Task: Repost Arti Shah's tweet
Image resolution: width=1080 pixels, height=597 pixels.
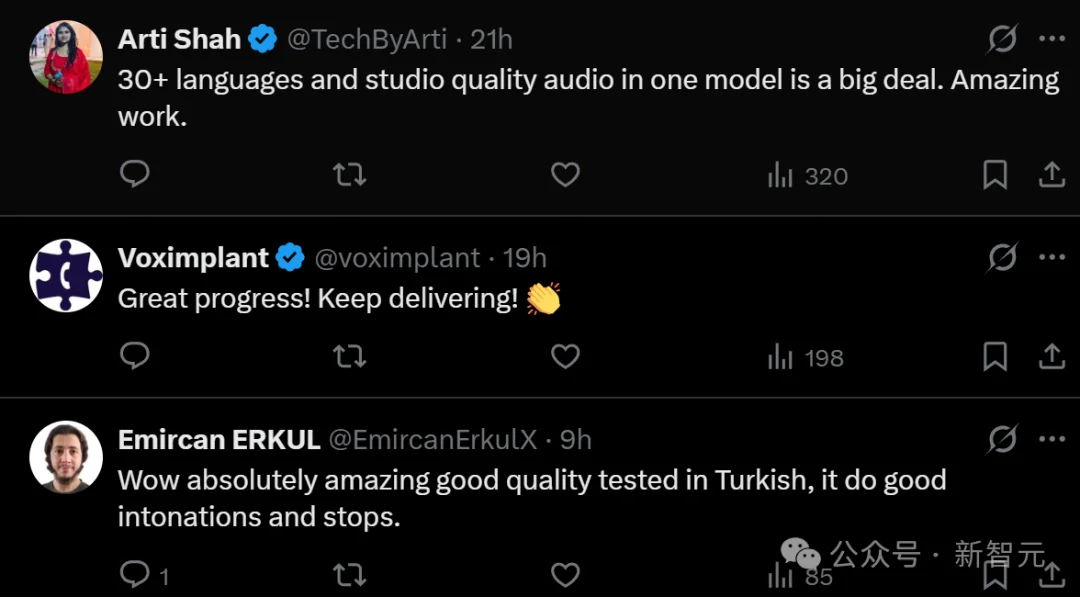Action: point(349,175)
